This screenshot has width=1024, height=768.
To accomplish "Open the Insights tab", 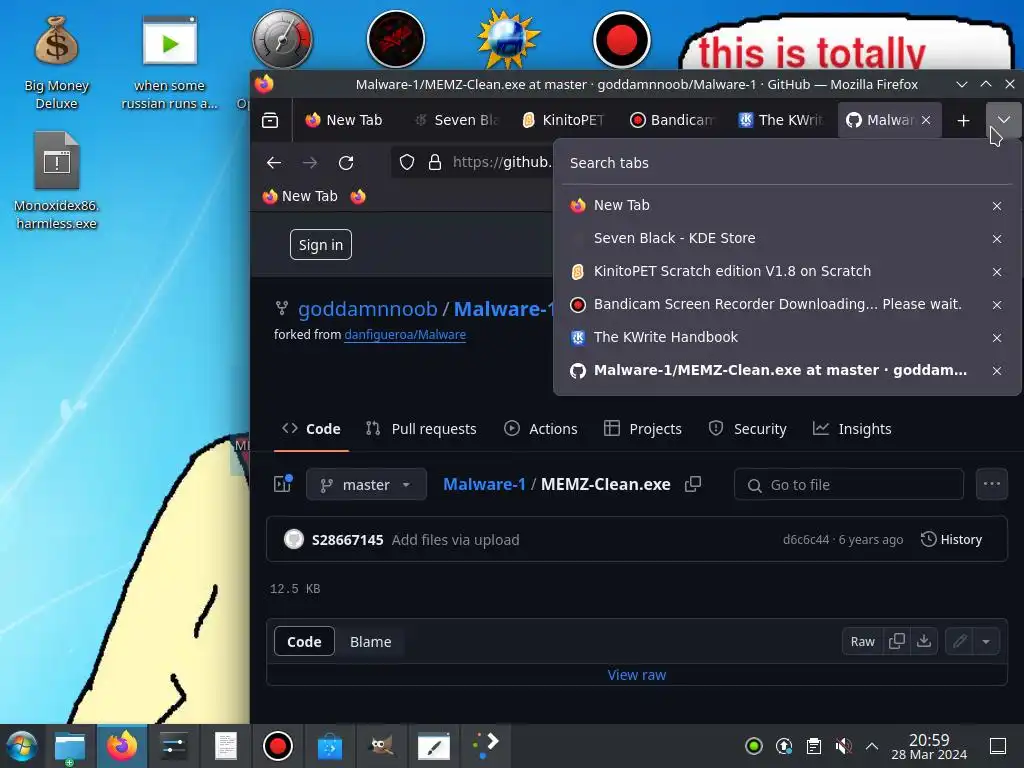I will click(x=852, y=429).
